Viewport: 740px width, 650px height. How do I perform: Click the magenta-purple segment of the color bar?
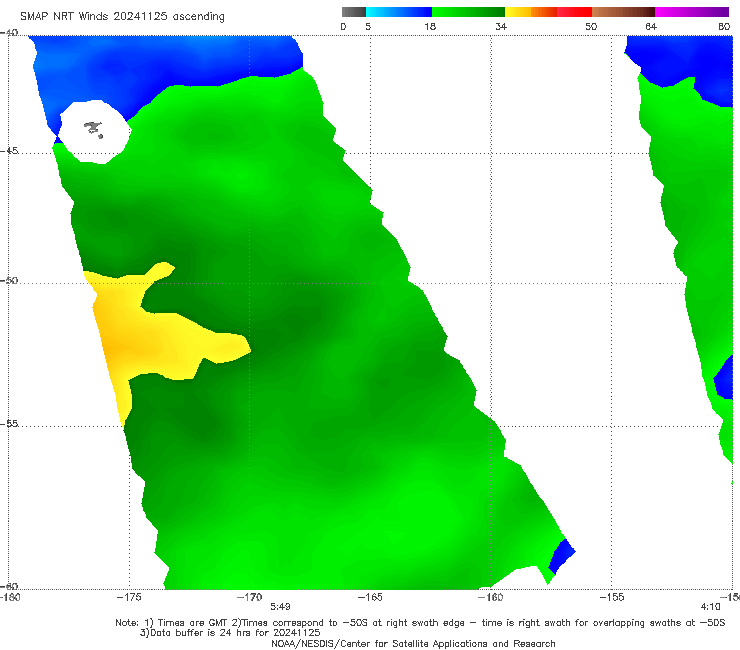(x=692, y=12)
